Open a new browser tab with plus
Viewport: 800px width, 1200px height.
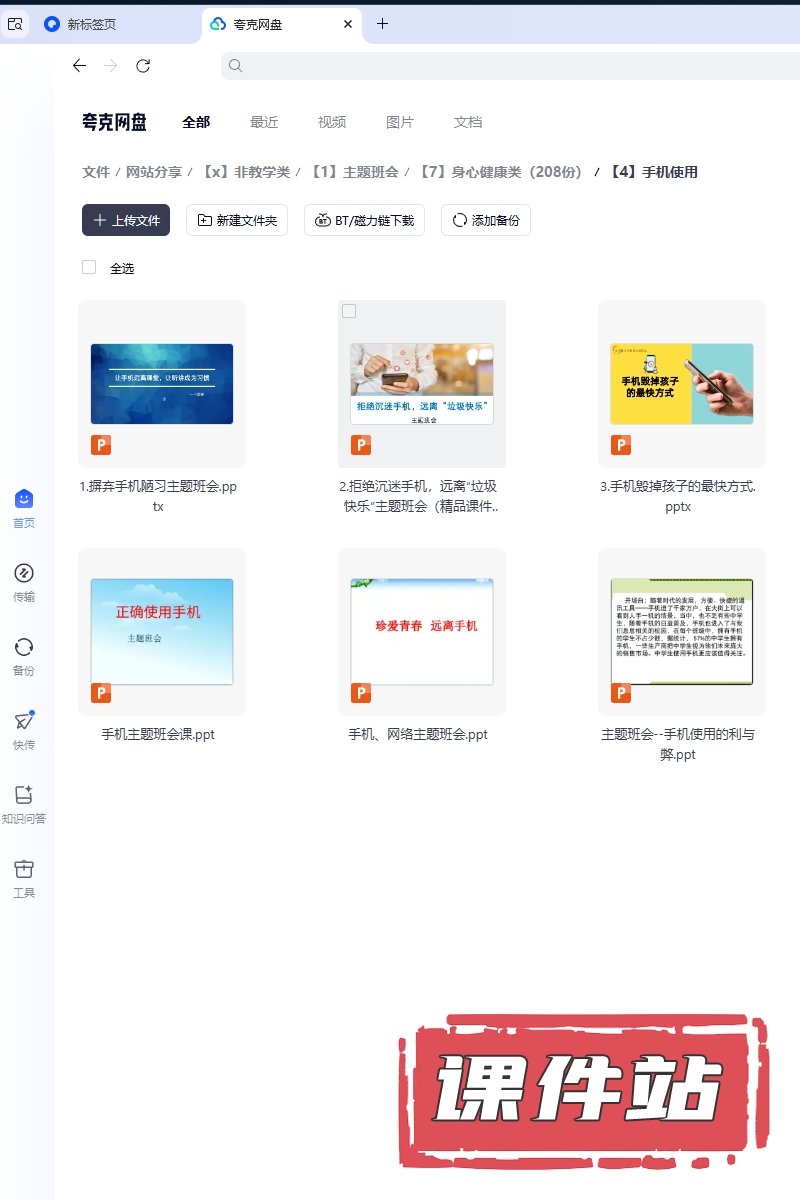pyautogui.click(x=382, y=24)
